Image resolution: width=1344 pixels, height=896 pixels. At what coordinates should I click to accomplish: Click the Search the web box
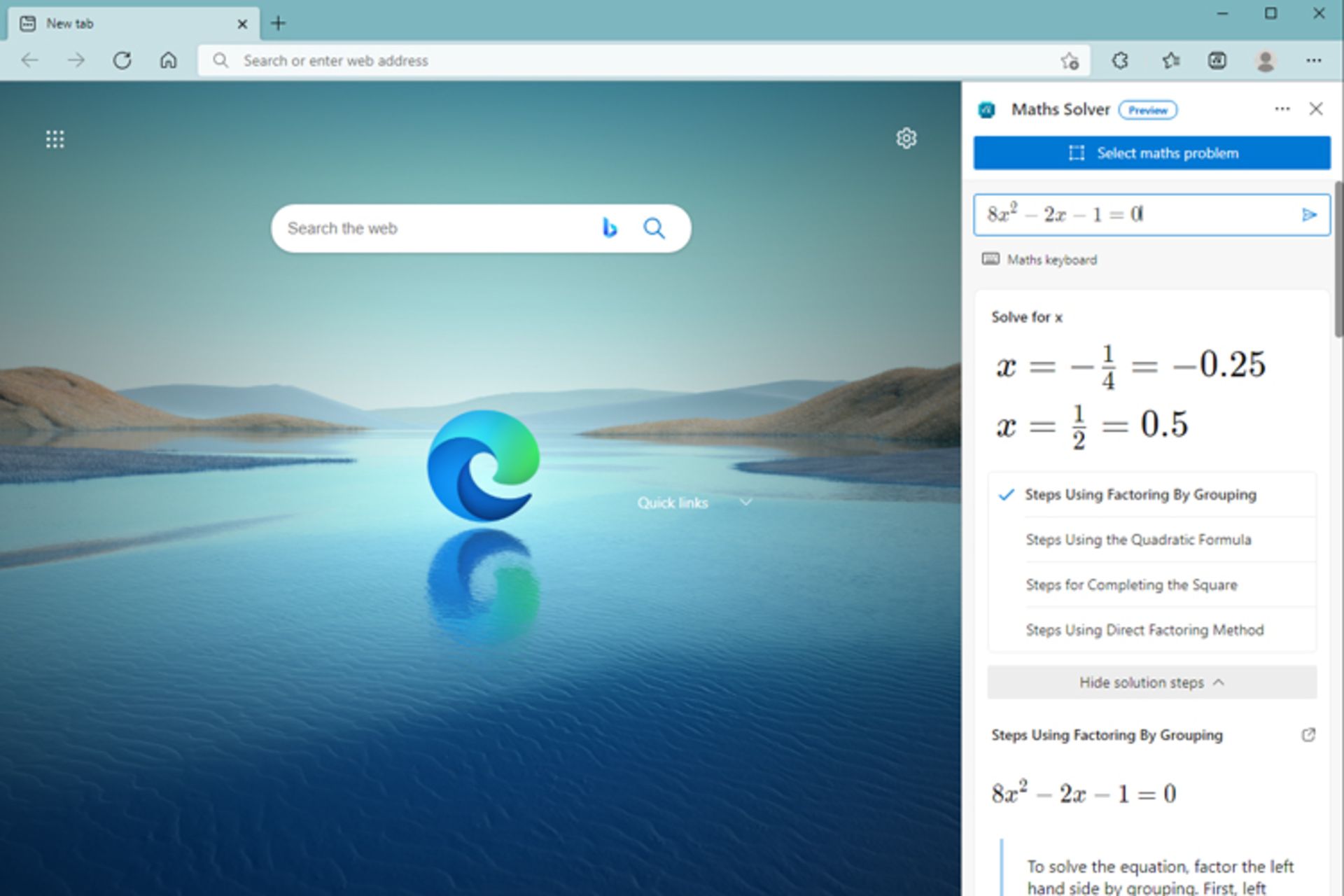coord(481,228)
